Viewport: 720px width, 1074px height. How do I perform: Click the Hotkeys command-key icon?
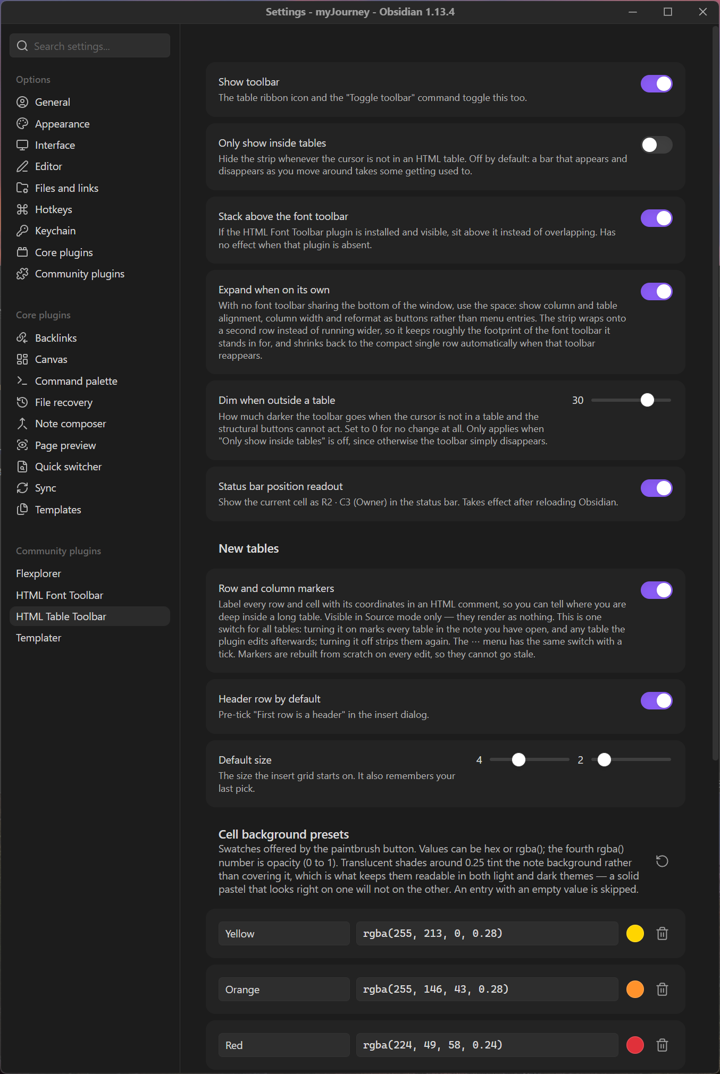click(23, 210)
